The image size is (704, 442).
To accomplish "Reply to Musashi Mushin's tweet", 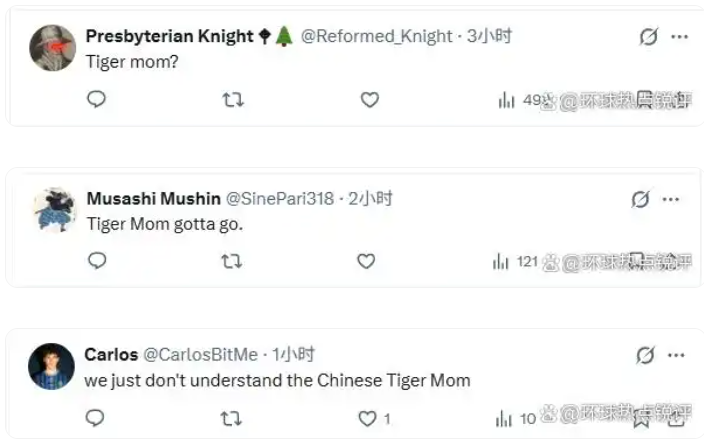I will pyautogui.click(x=97, y=261).
